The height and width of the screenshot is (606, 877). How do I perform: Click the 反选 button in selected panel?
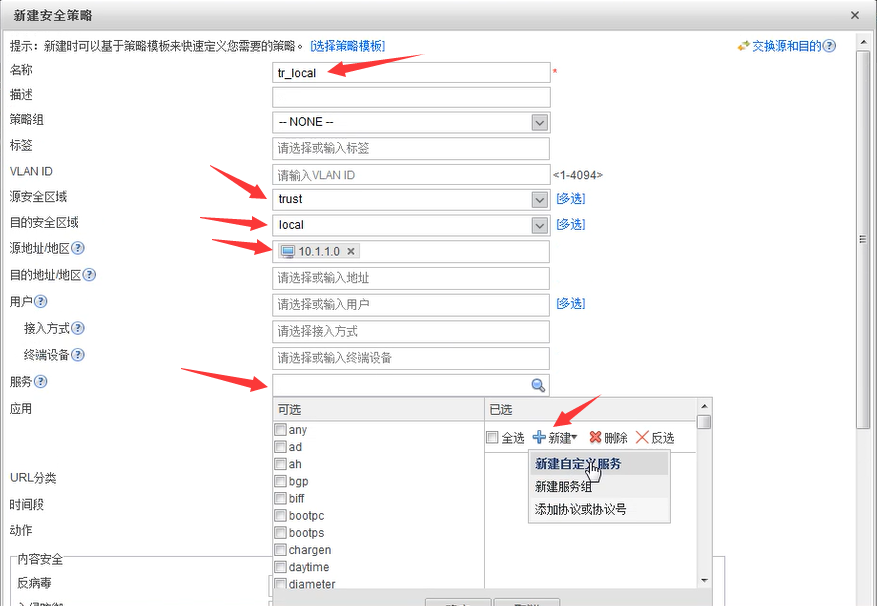coord(656,437)
